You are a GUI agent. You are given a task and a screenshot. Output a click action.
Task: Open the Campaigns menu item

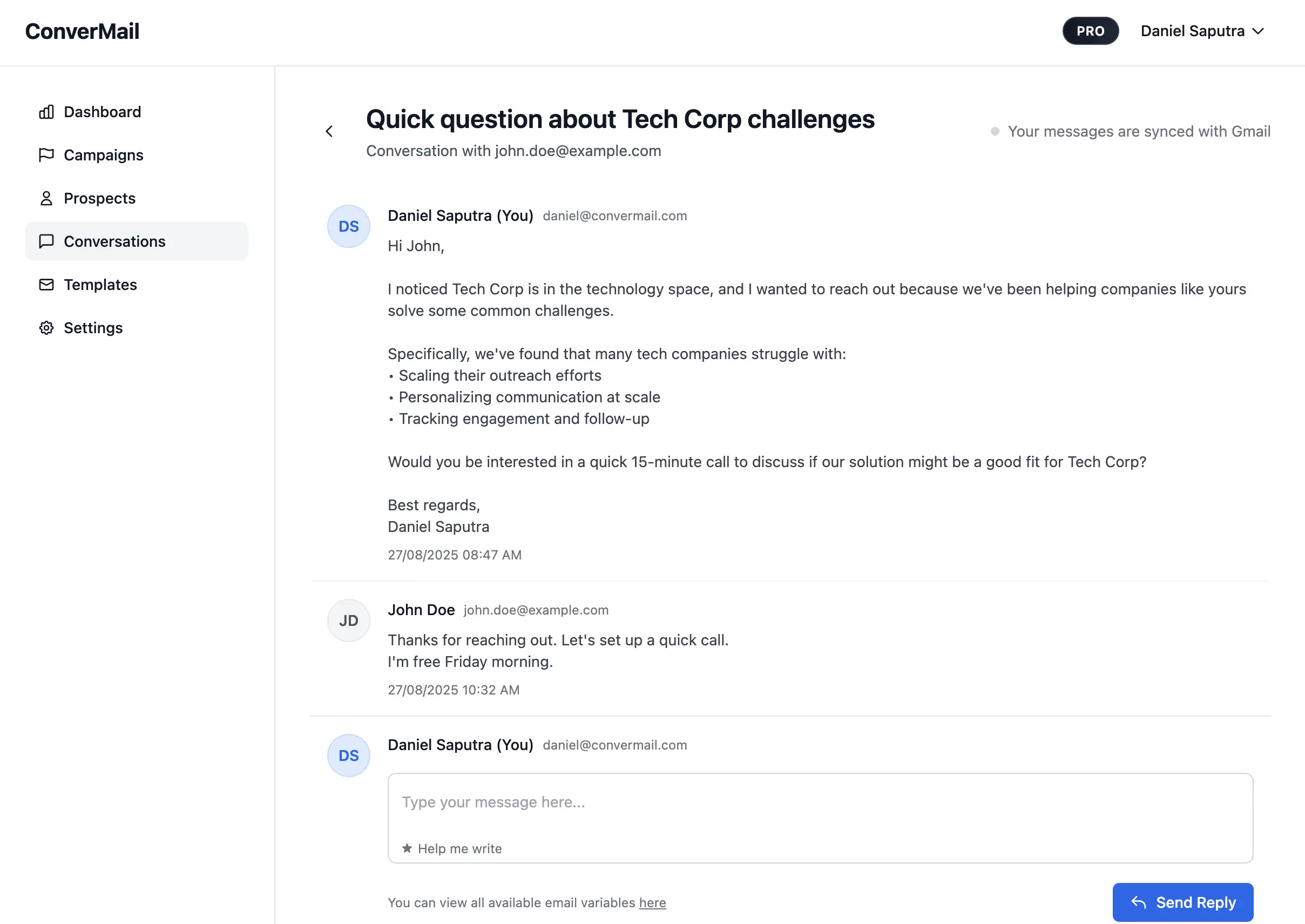(x=104, y=155)
